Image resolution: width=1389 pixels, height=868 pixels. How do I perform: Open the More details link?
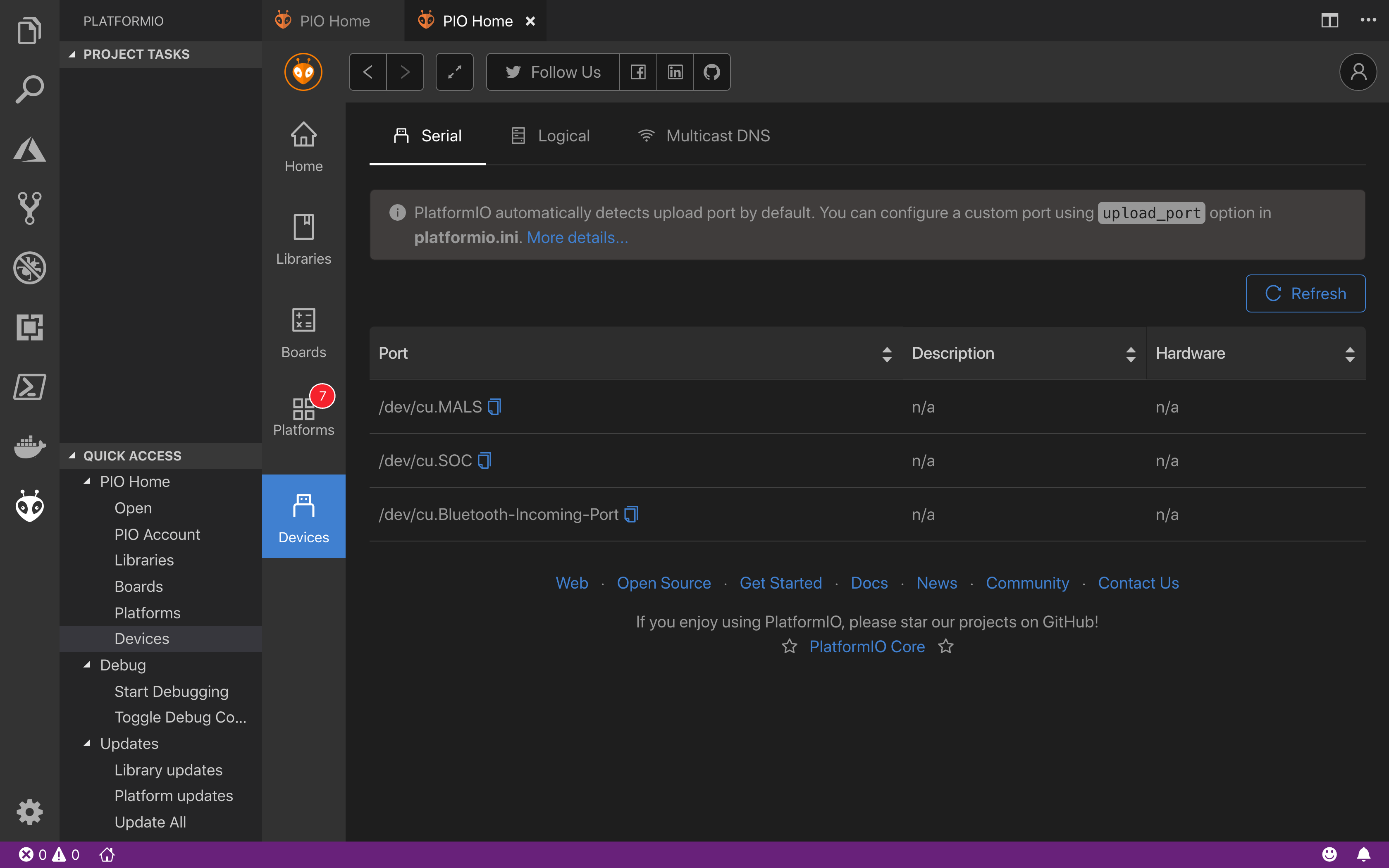tap(577, 238)
